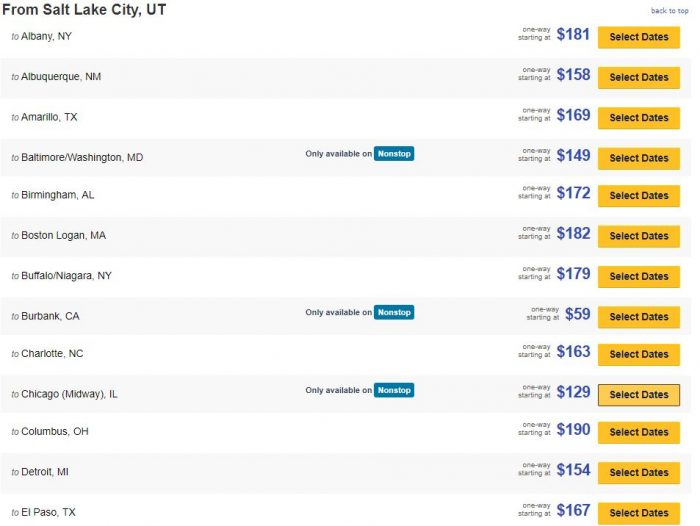This screenshot has width=700, height=526.
Task: Select Dates for Detroit, MI flight
Action: (638, 472)
